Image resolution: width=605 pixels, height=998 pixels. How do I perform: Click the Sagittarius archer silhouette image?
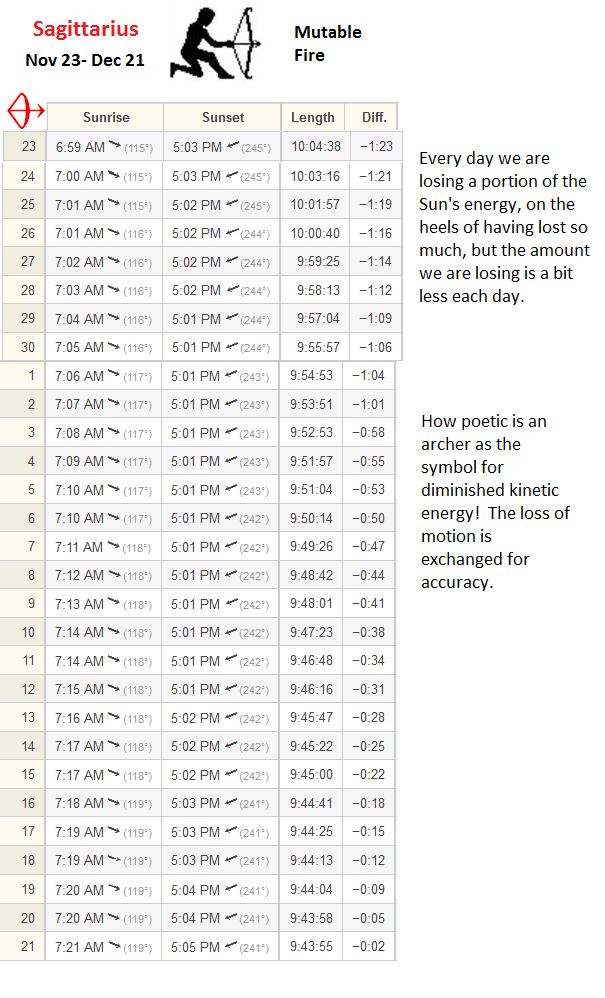(x=216, y=43)
